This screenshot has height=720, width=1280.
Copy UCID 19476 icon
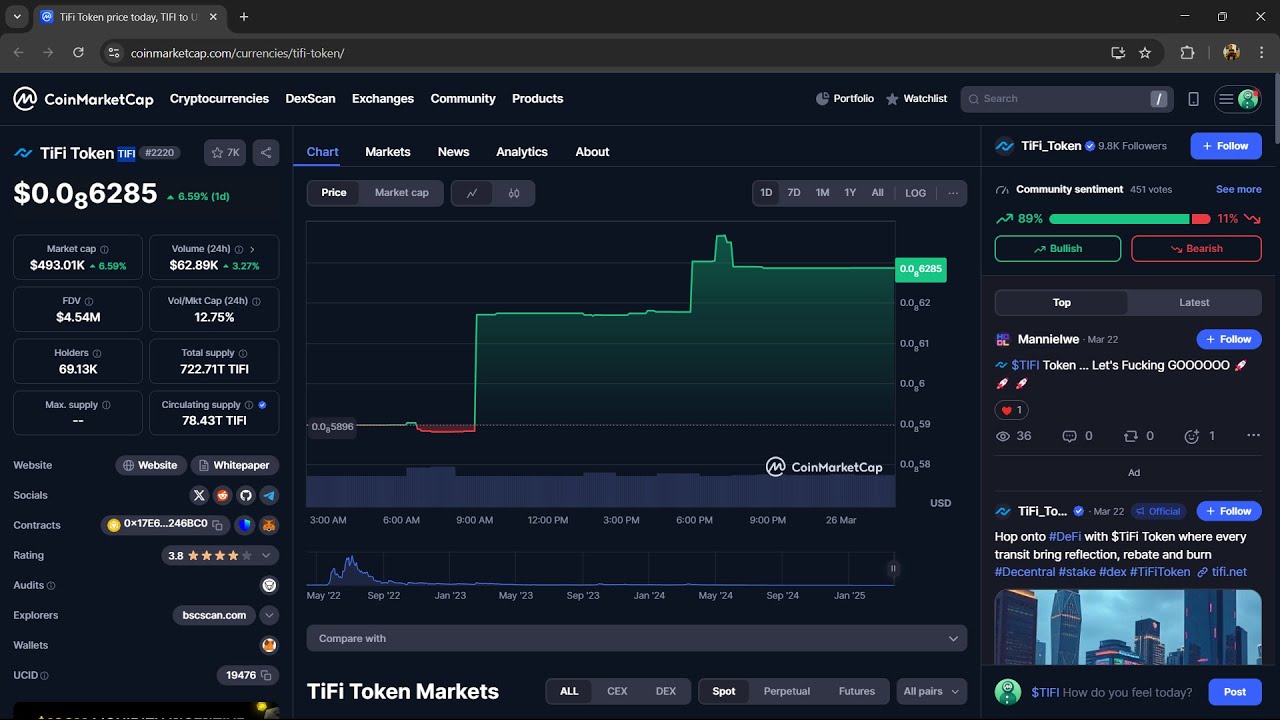pyautogui.click(x=266, y=676)
